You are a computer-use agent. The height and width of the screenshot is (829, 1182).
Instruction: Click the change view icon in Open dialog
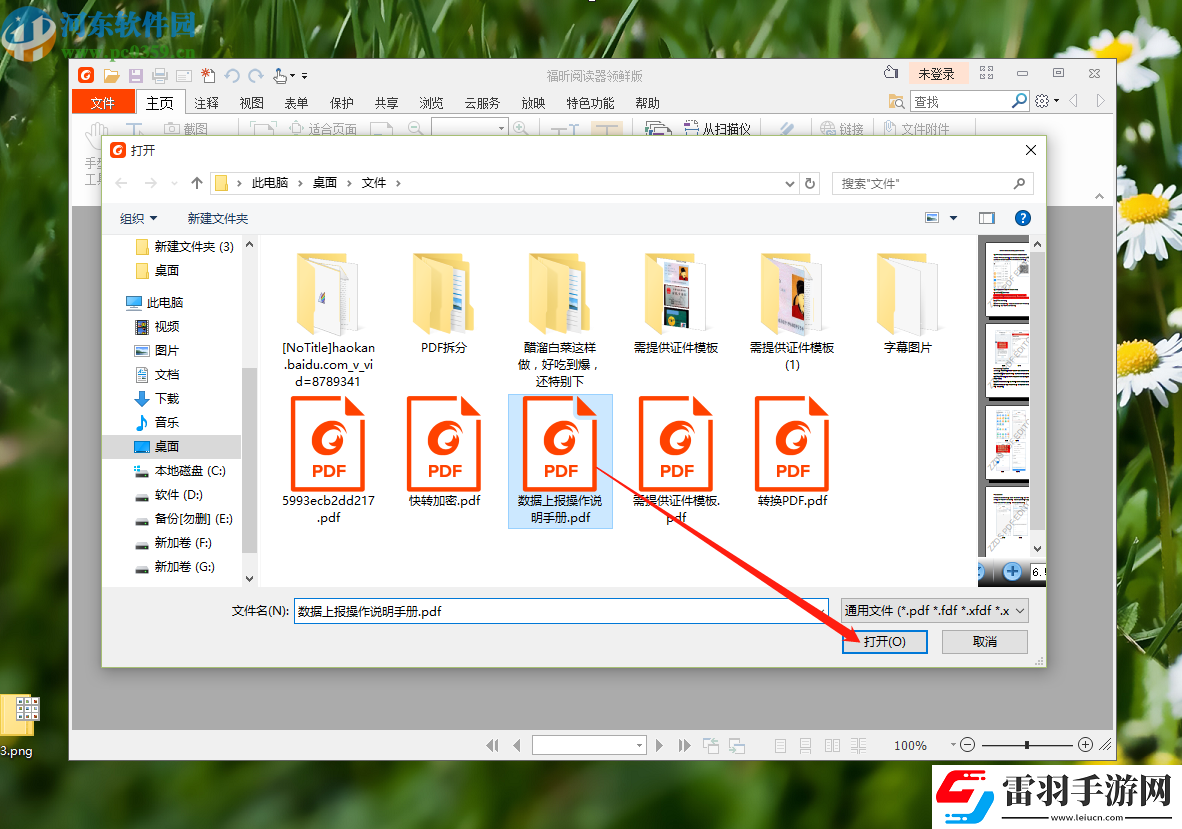tap(932, 218)
